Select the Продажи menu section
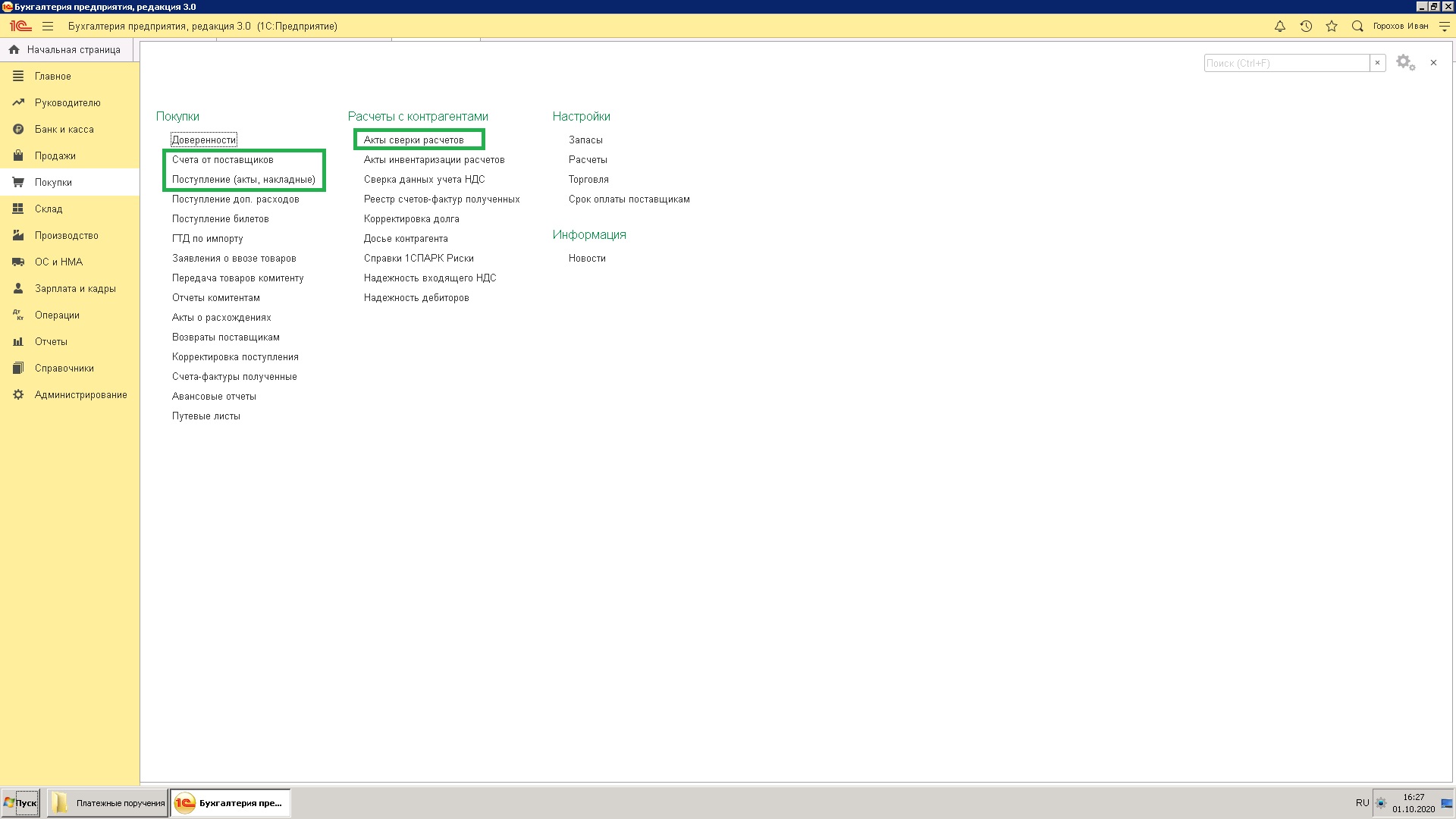The height and width of the screenshot is (819, 1456). click(55, 156)
